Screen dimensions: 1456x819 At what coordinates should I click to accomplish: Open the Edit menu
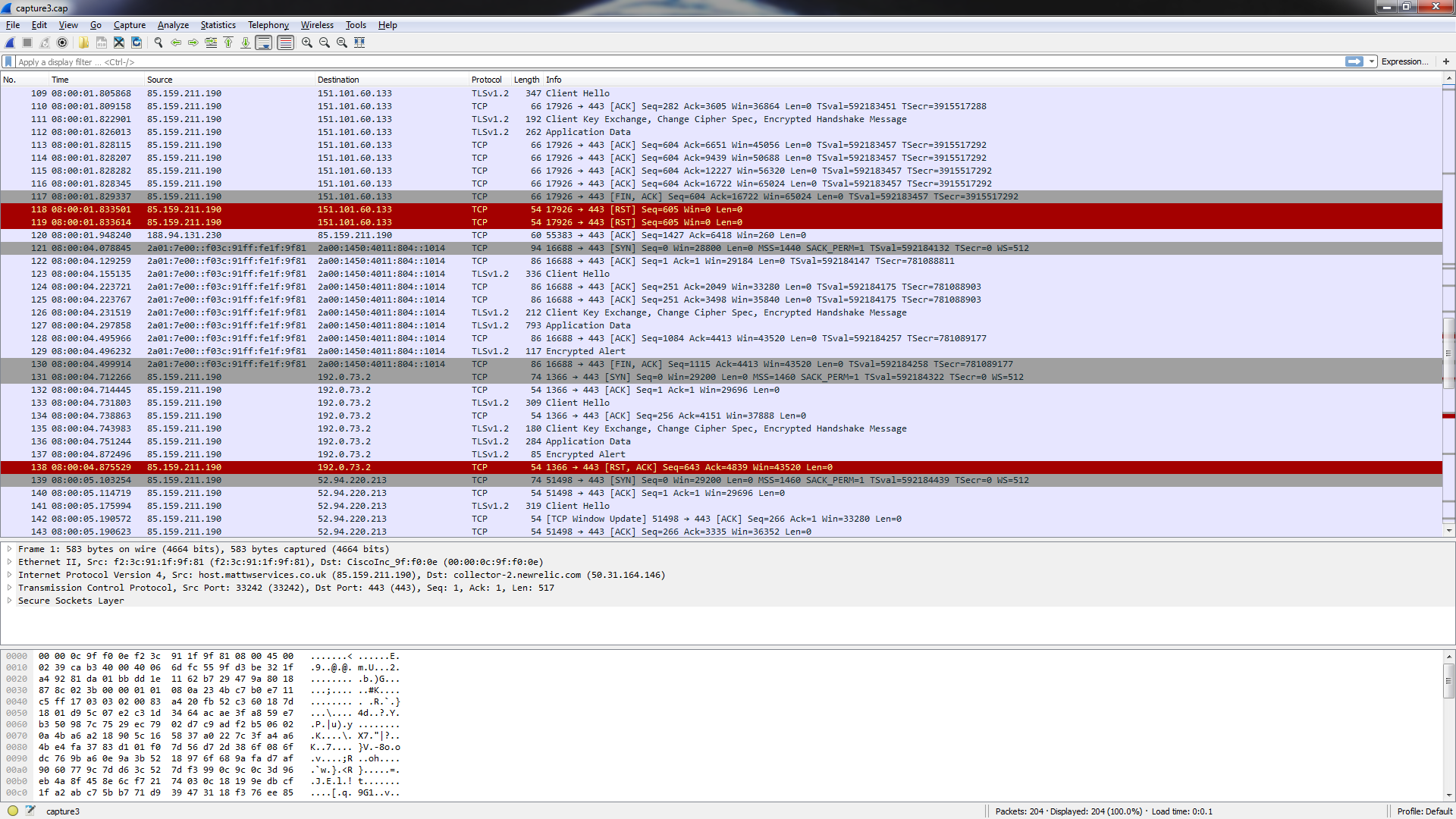(x=39, y=25)
